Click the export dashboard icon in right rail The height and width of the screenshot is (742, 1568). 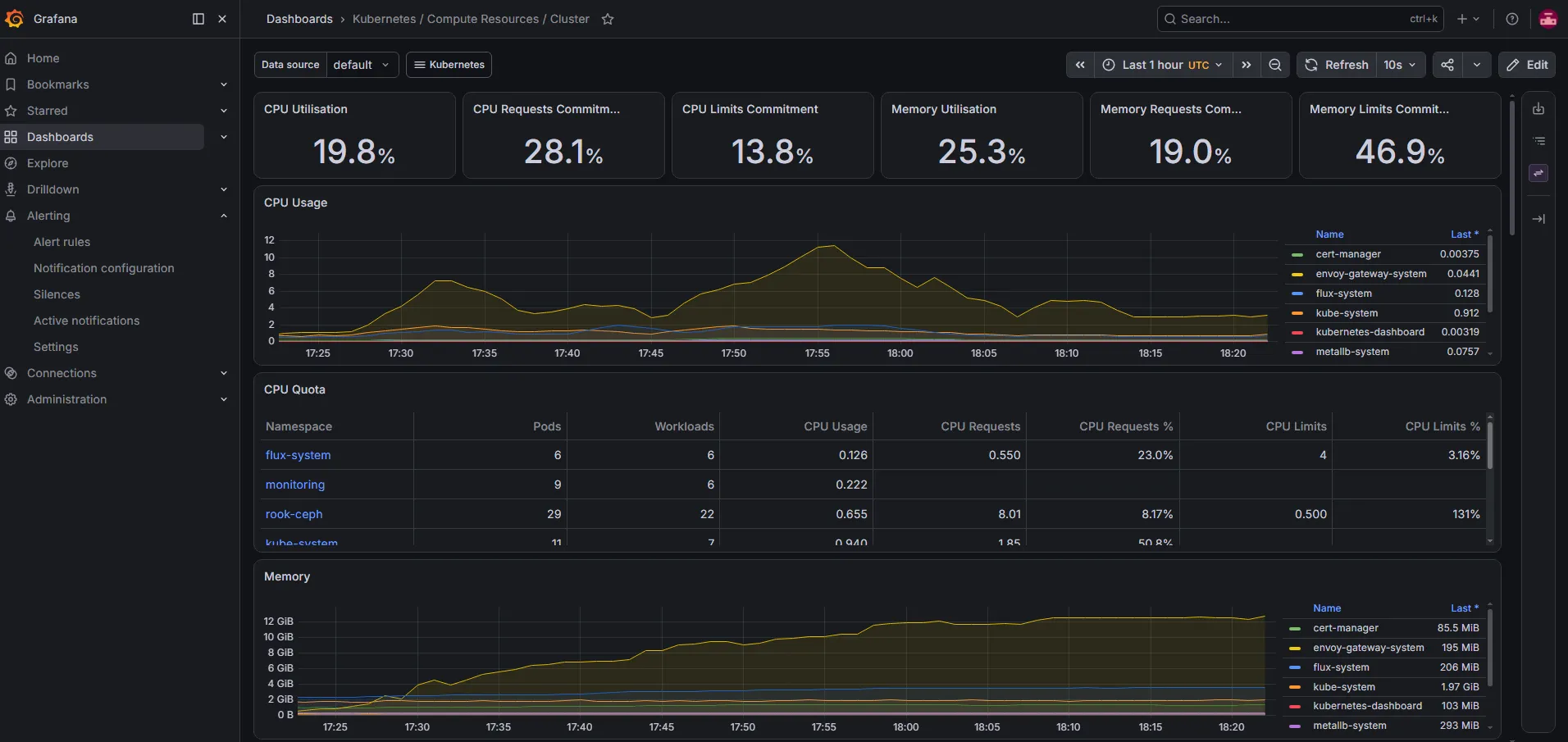1538,109
